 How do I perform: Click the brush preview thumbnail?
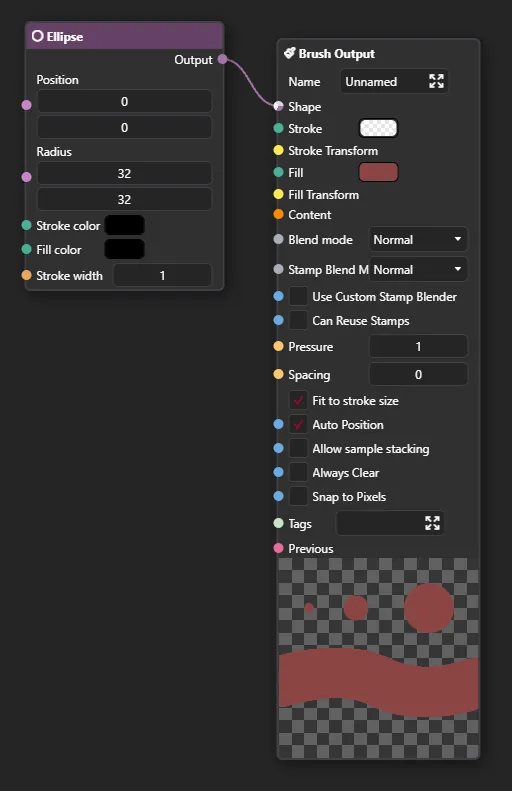(x=378, y=657)
